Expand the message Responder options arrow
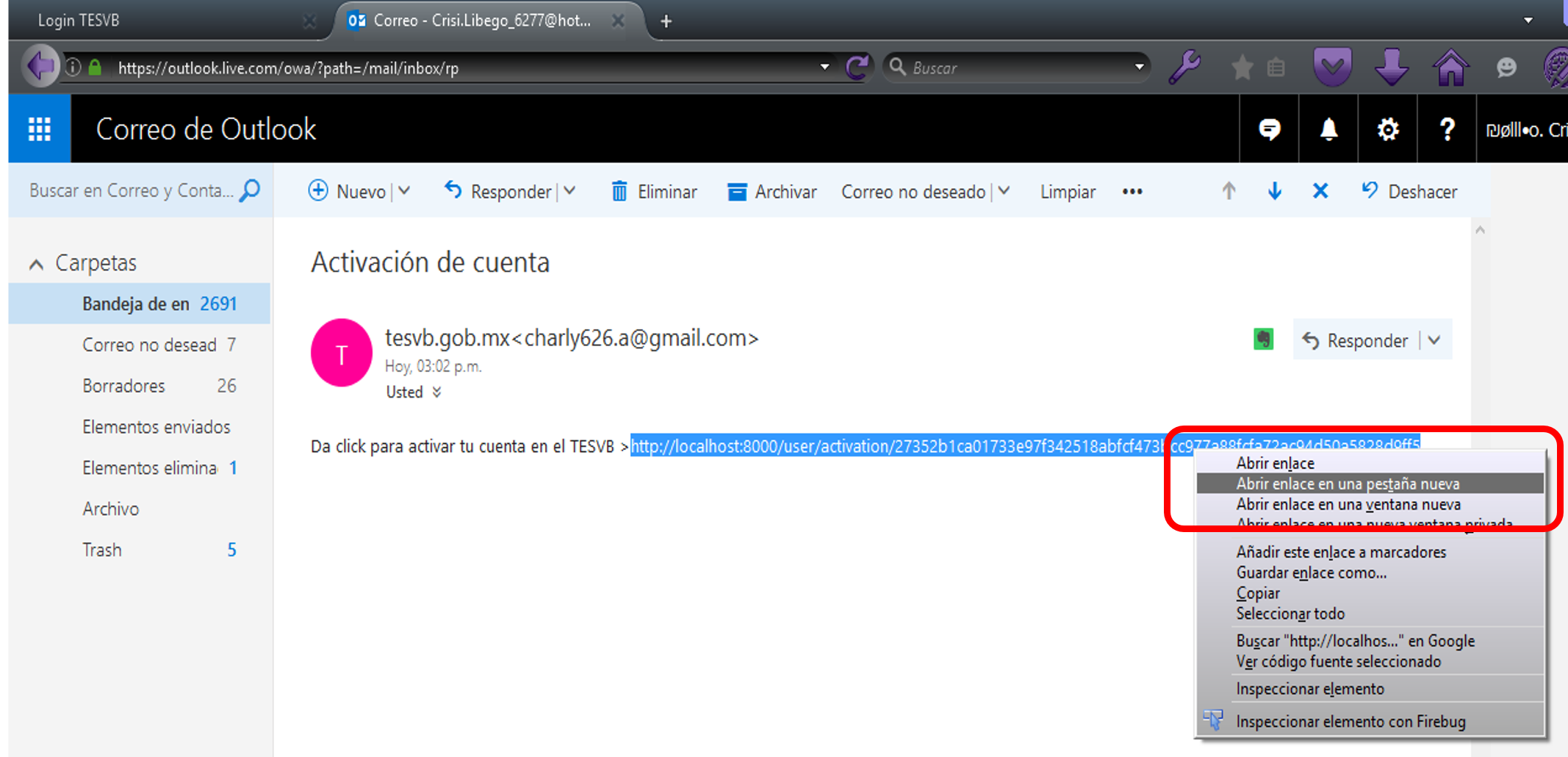 click(x=1434, y=340)
